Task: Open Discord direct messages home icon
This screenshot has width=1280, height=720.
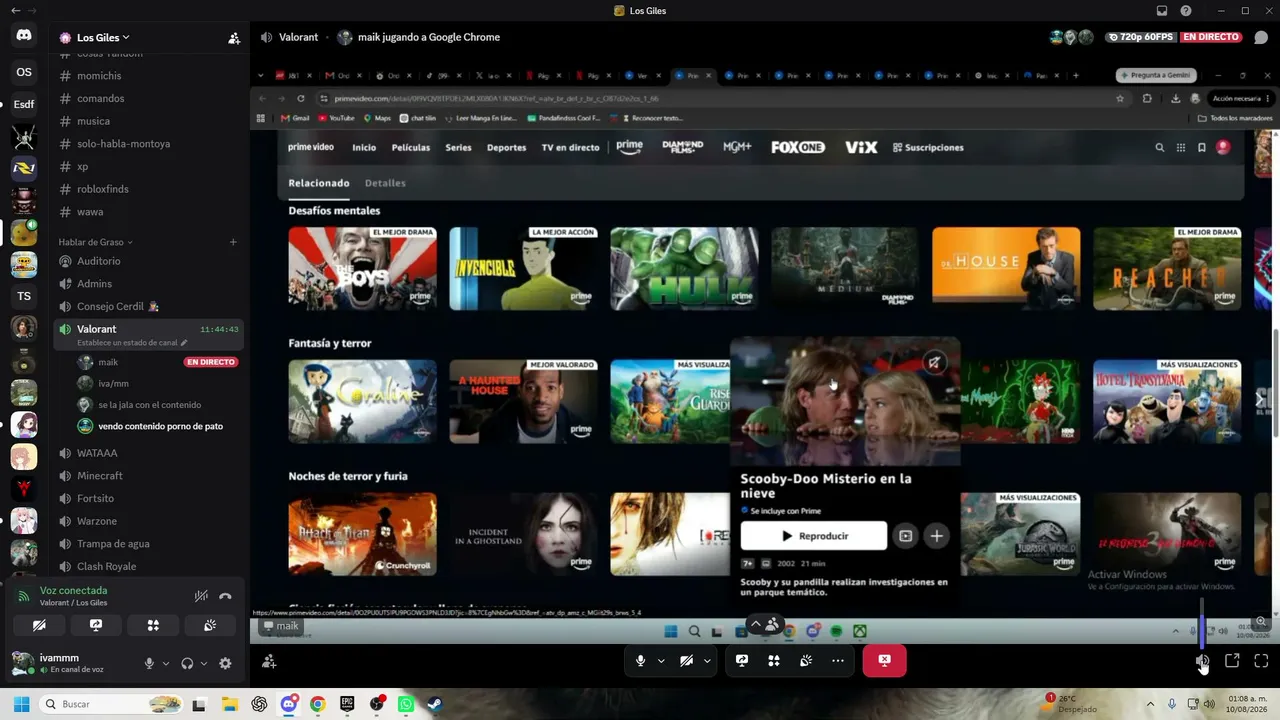Action: [x=24, y=35]
